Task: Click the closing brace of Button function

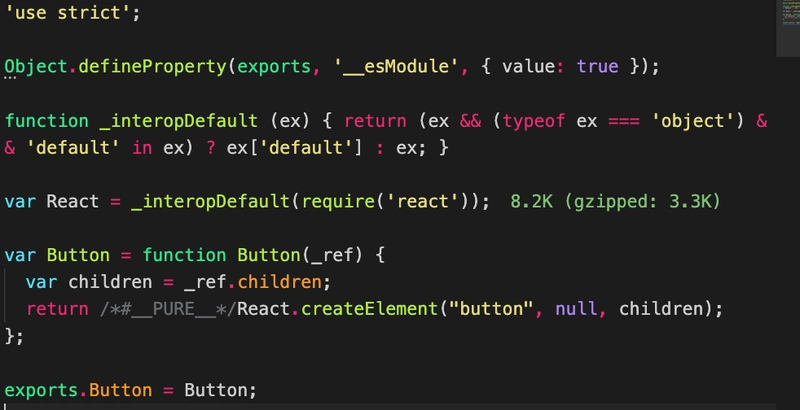Action: click(x=10, y=335)
